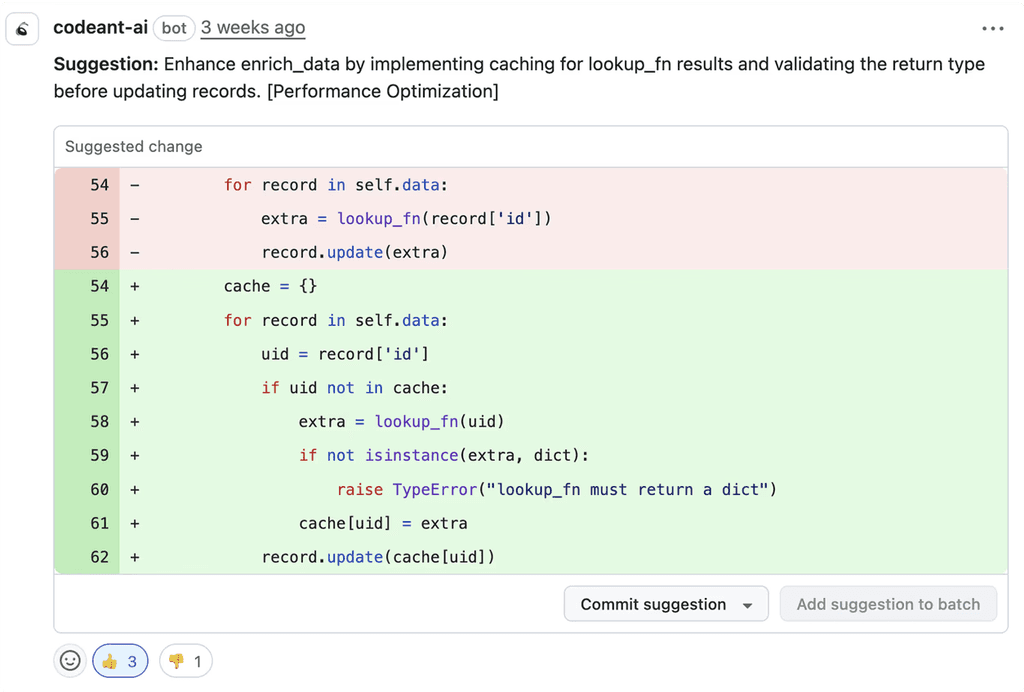Image resolution: width=1024 pixels, height=692 pixels.
Task: Click the codeant-ai avatar icon
Action: point(22,29)
